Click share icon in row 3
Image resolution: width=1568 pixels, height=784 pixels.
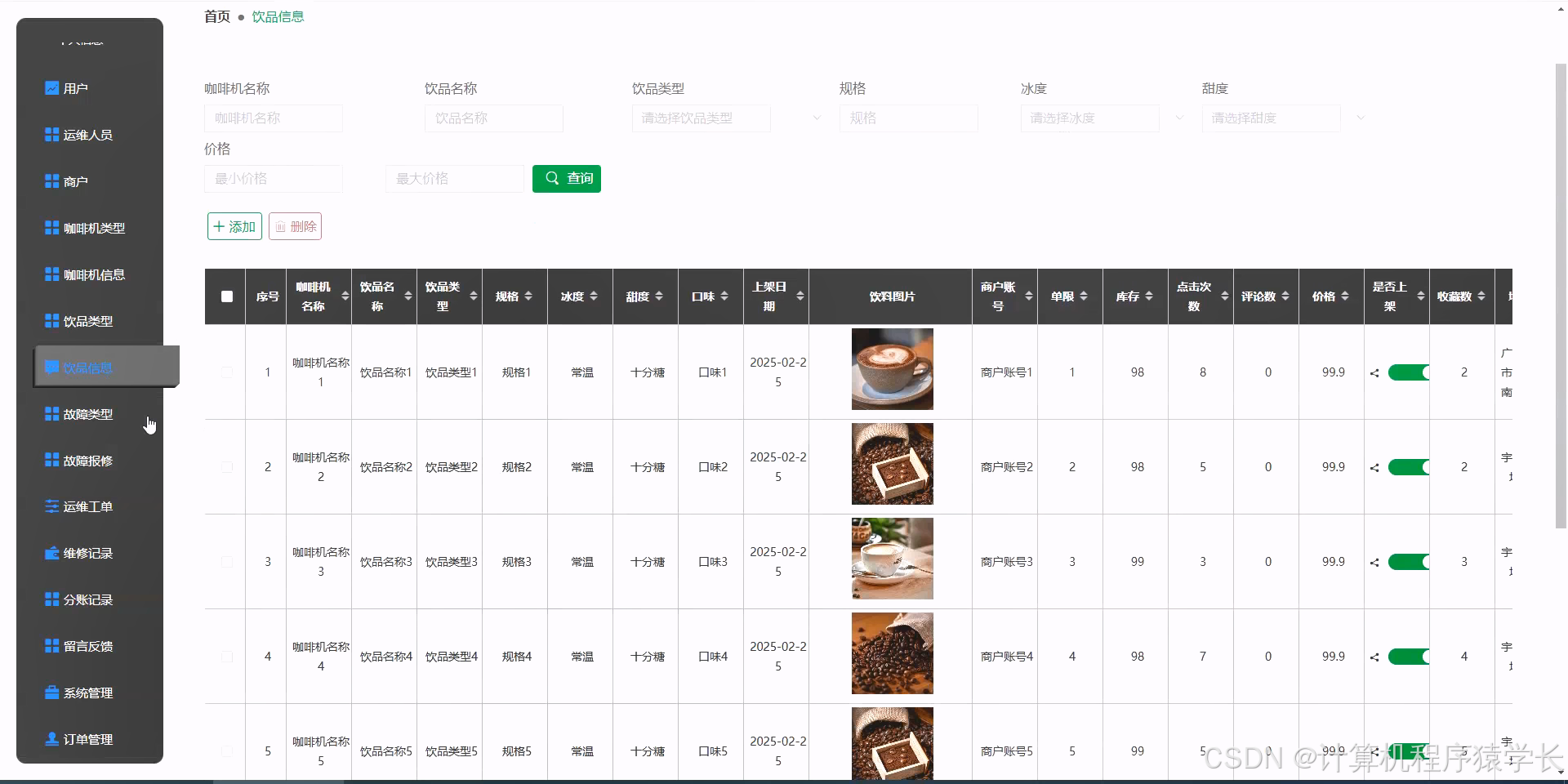coord(1374,562)
